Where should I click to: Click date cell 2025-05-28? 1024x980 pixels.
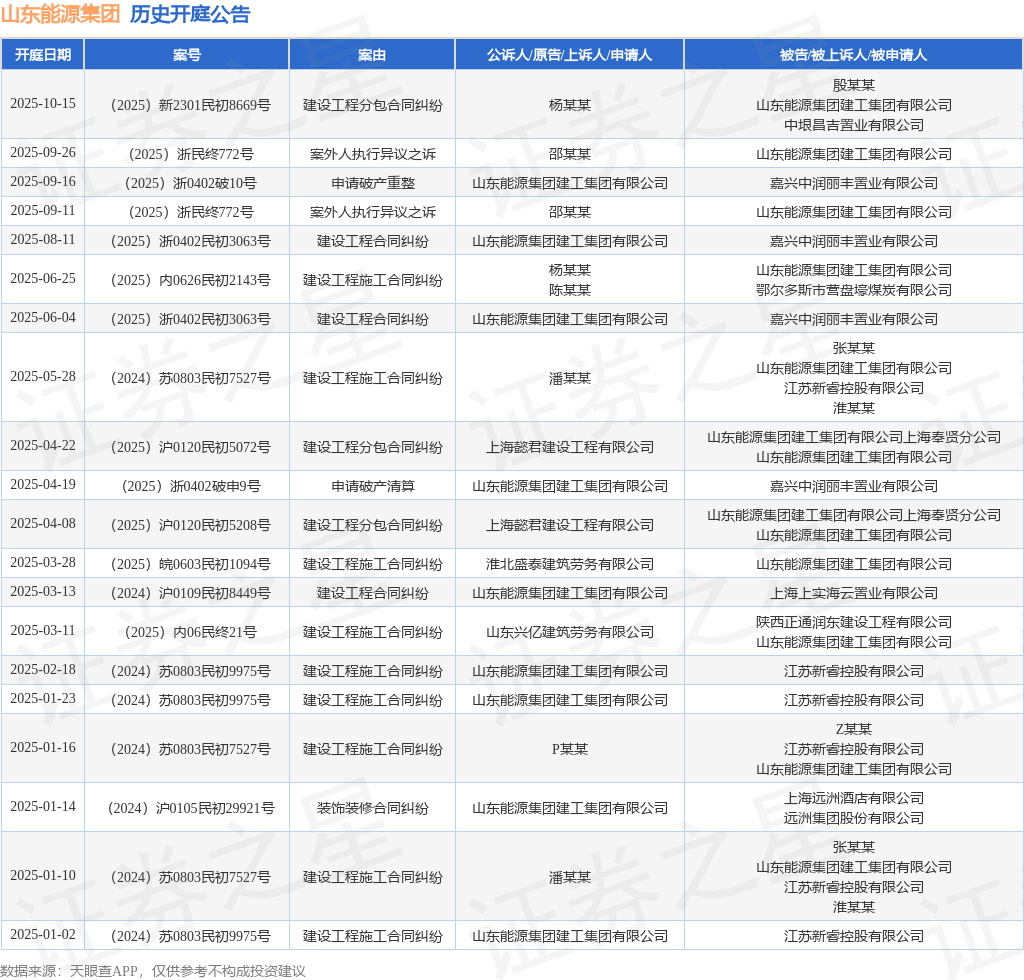click(43, 377)
